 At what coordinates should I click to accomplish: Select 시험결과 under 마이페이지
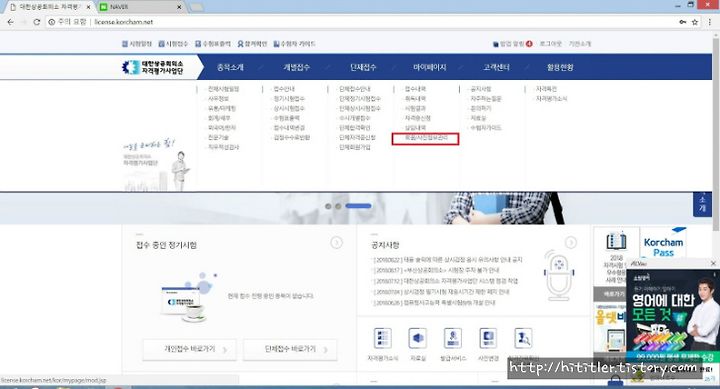pyautogui.click(x=415, y=108)
